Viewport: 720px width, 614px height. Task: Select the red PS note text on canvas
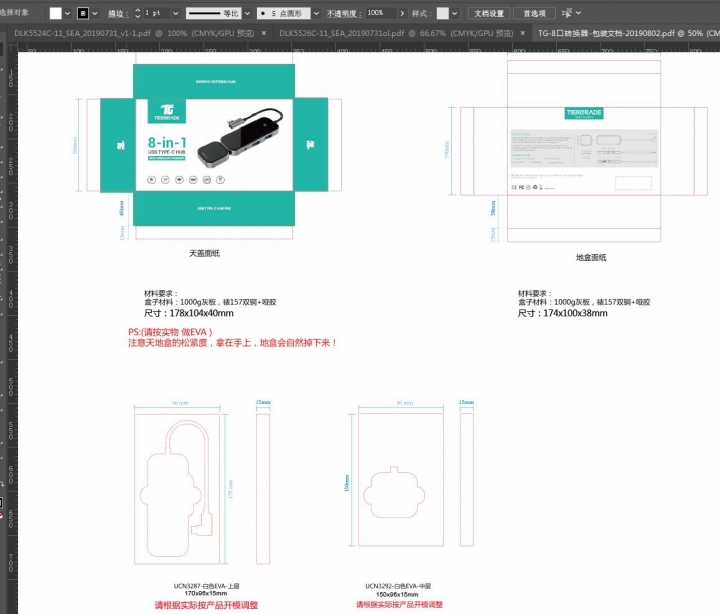232,337
